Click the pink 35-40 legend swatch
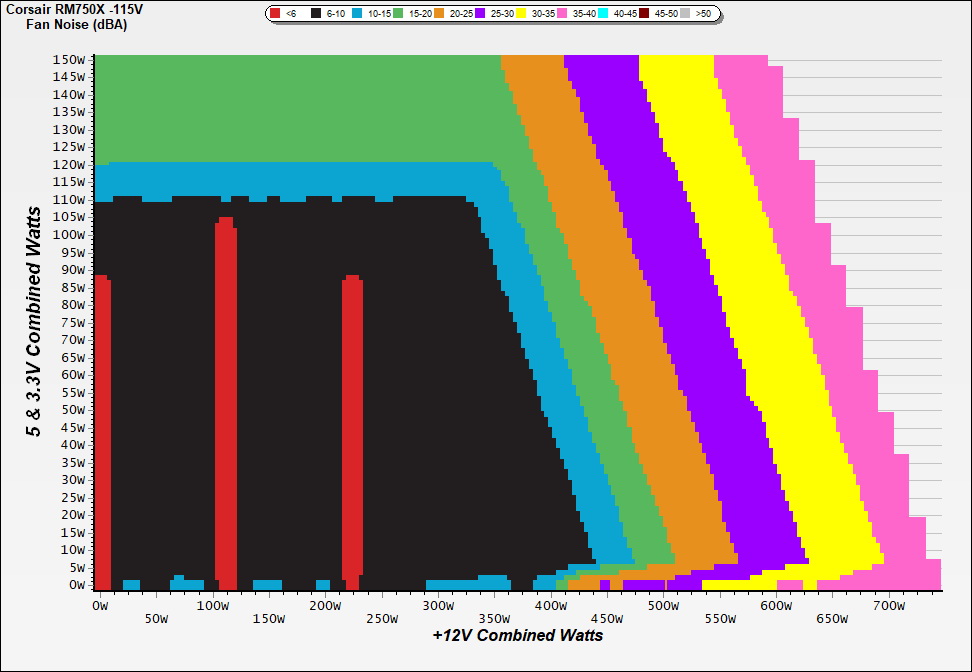The width and height of the screenshot is (972, 672). [561, 14]
